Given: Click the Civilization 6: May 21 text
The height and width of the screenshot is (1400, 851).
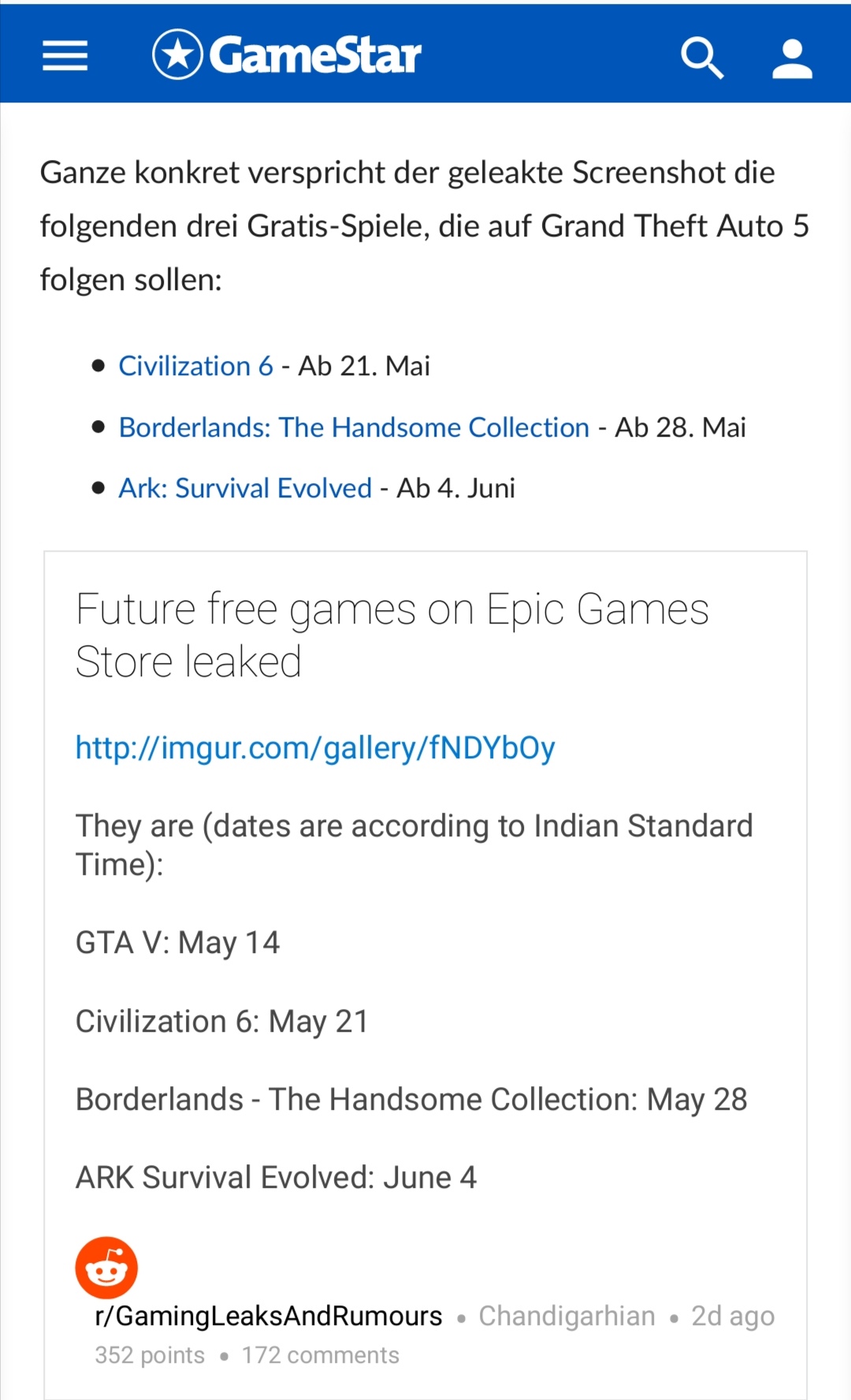Looking at the screenshot, I should coord(221,1022).
